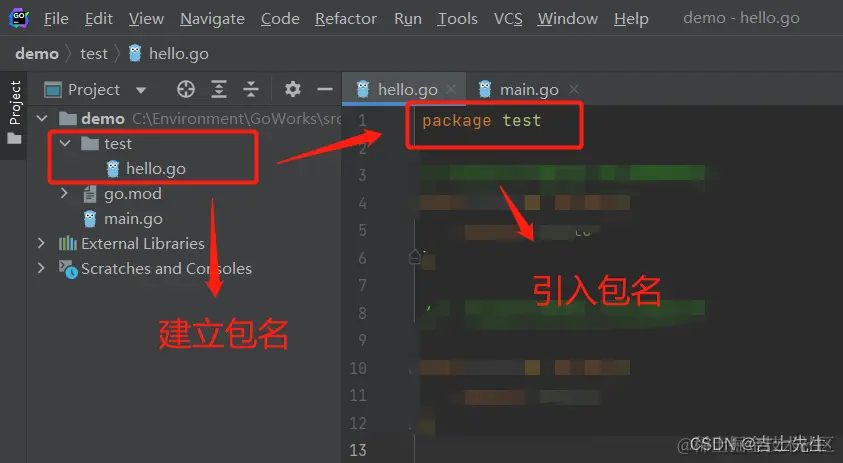Screen dimensions: 843x463
Task: Click the Select Opened File target icon
Action: point(186,89)
